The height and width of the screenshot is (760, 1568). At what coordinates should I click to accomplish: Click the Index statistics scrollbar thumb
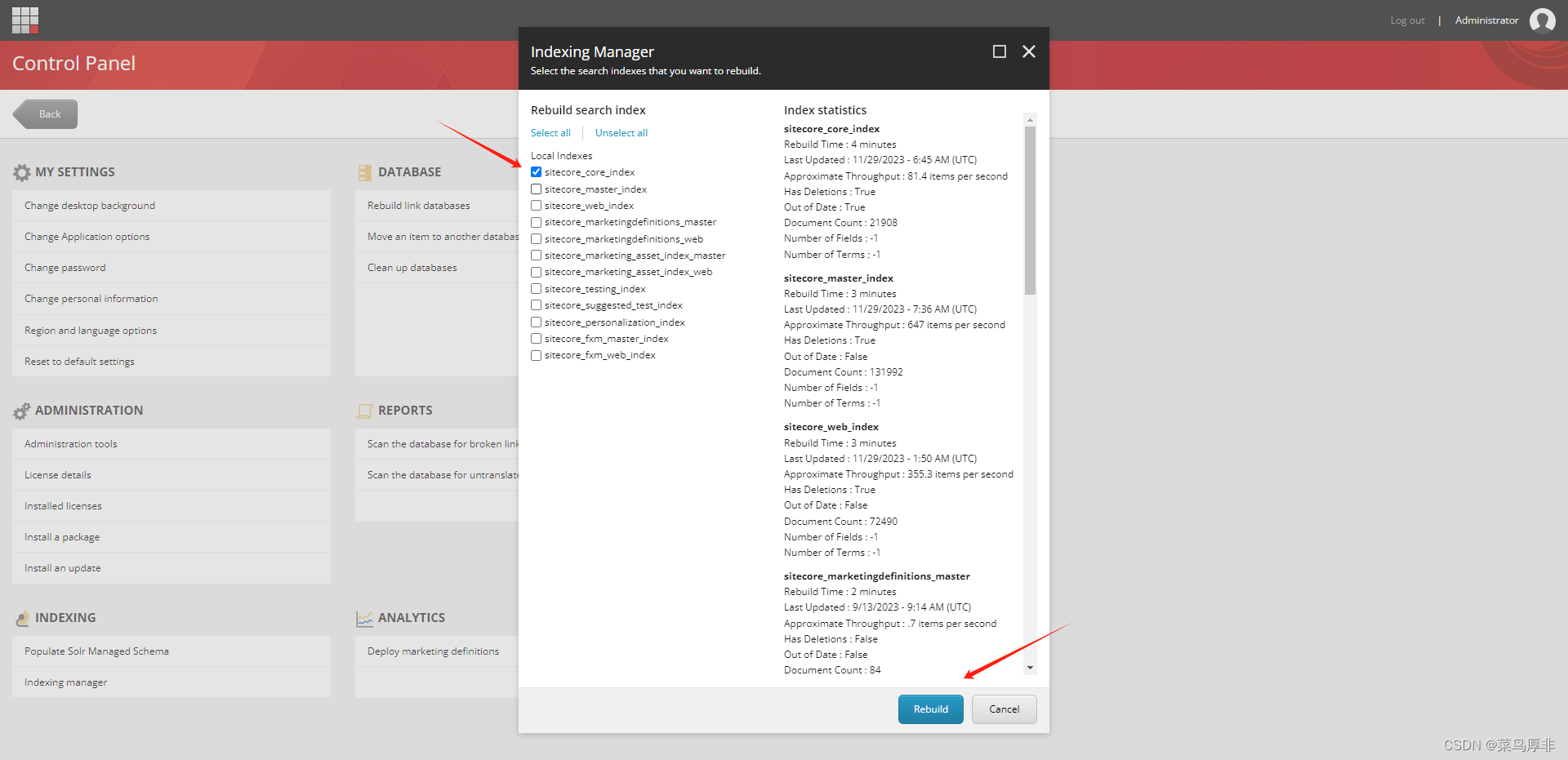[1030, 211]
